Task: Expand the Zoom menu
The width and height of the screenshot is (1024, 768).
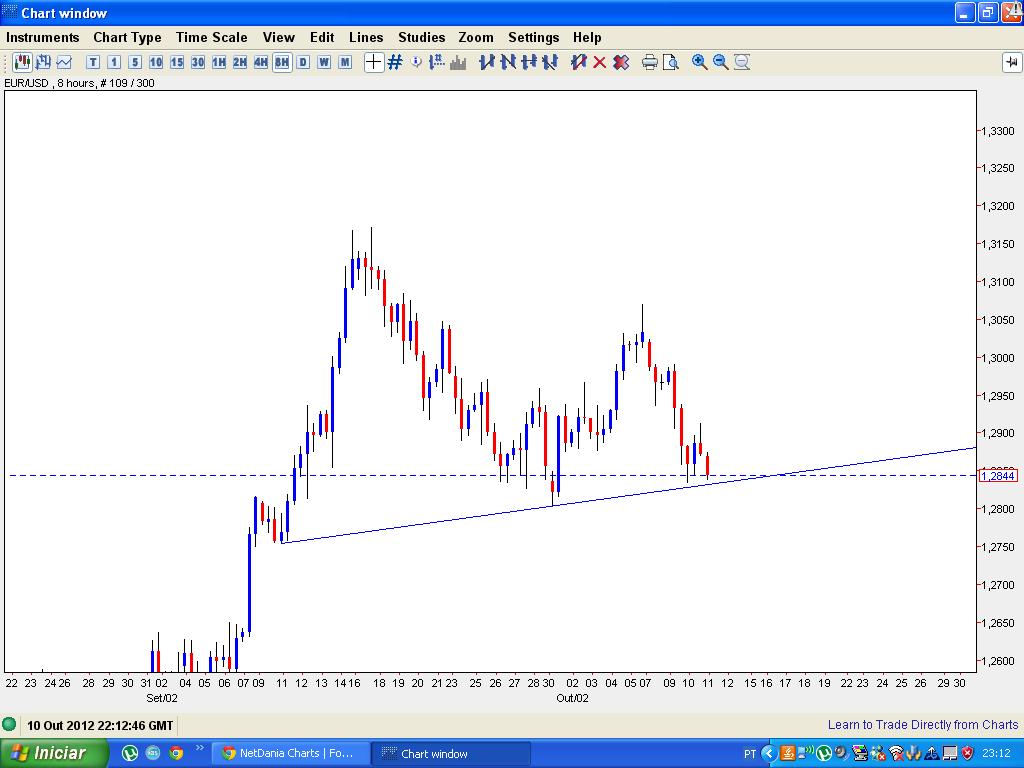Action: (476, 37)
